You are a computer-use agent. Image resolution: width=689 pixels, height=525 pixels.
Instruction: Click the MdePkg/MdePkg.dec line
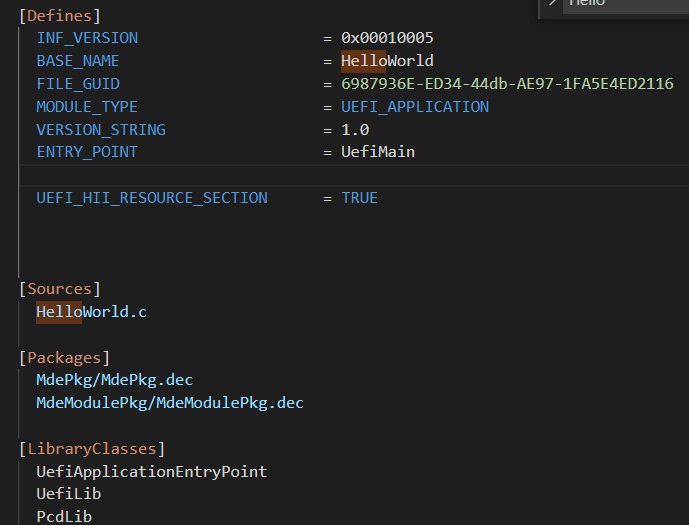(x=115, y=380)
